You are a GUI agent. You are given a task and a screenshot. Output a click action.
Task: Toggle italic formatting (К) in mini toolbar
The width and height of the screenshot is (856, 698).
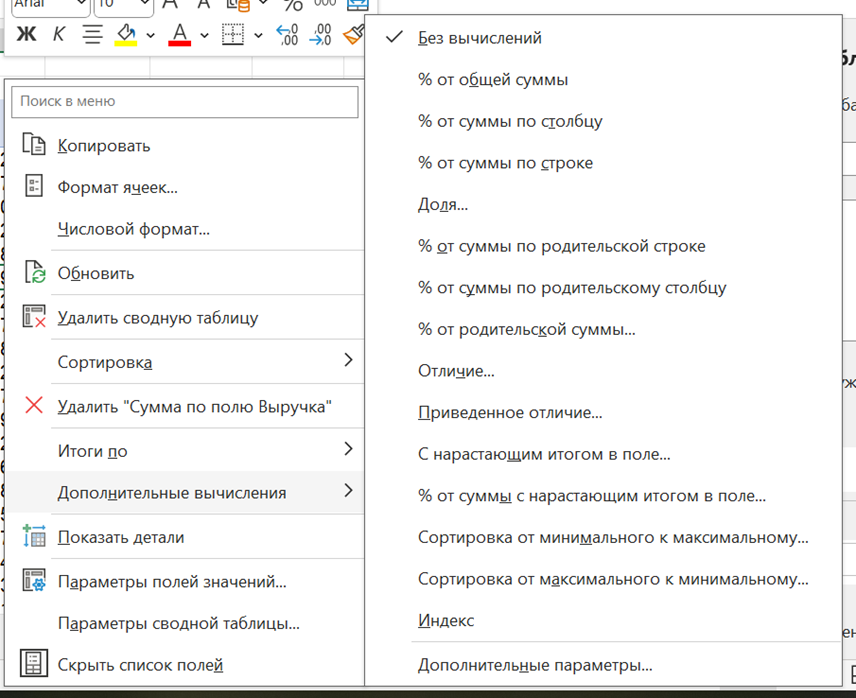click(58, 35)
